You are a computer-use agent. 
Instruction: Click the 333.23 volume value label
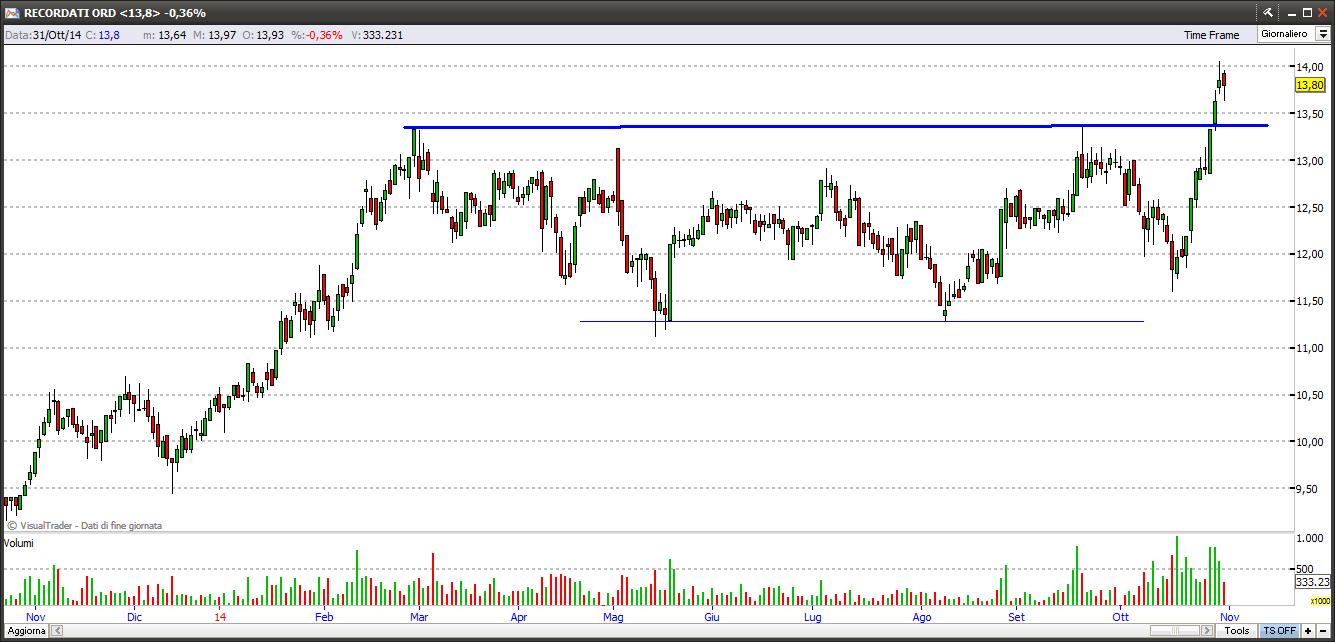click(x=1312, y=582)
